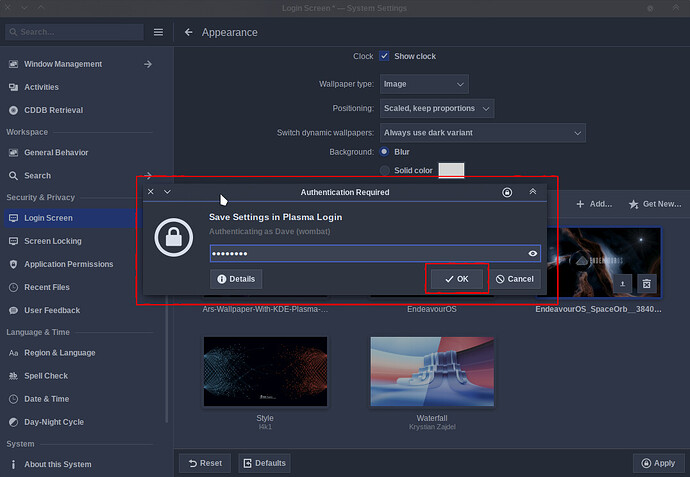This screenshot has height=477, width=690.
Task: Reveal password with the eye icon
Action: click(x=532, y=253)
